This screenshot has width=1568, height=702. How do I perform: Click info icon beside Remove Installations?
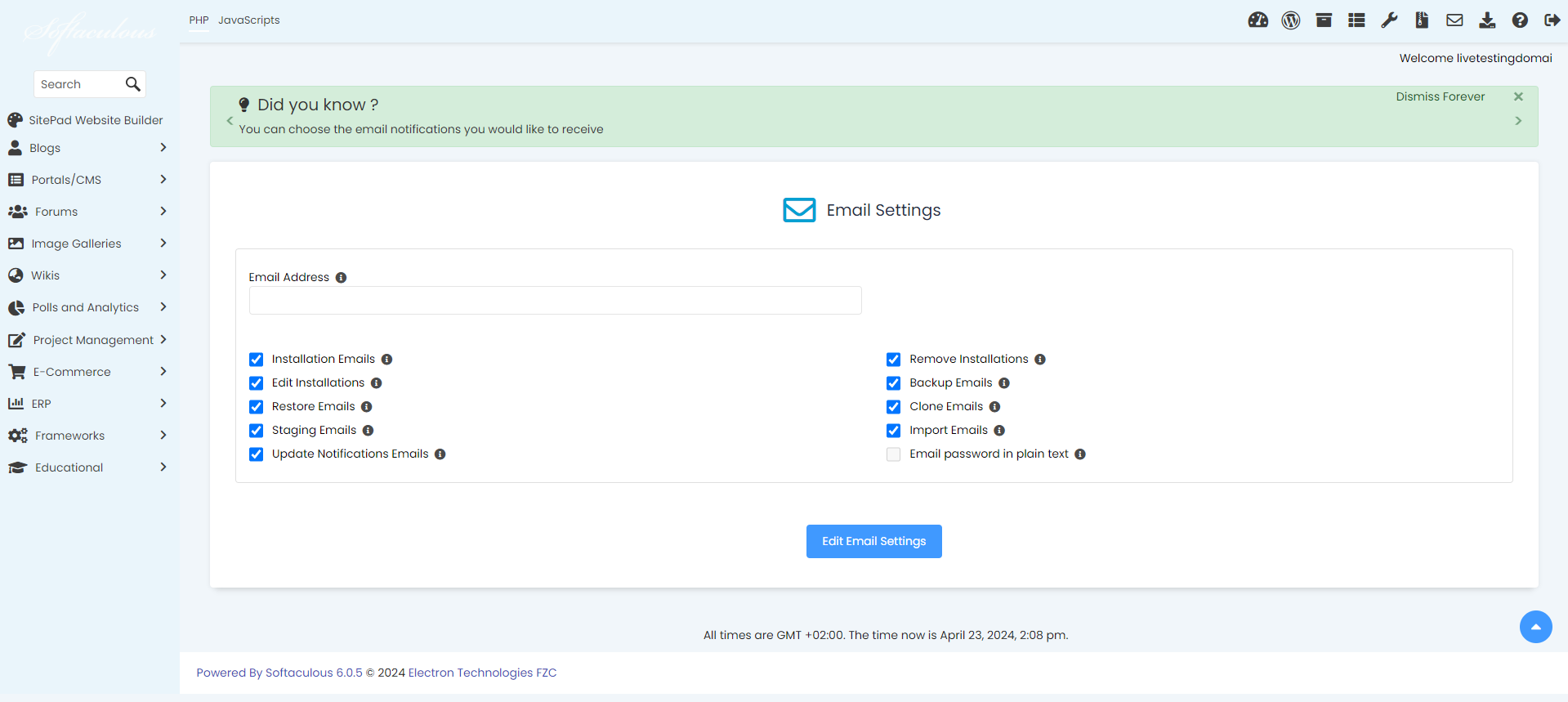pyautogui.click(x=1040, y=360)
